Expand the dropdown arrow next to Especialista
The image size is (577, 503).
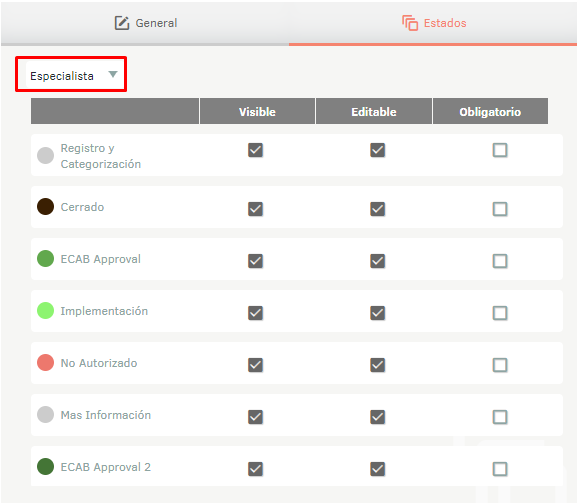click(113, 74)
